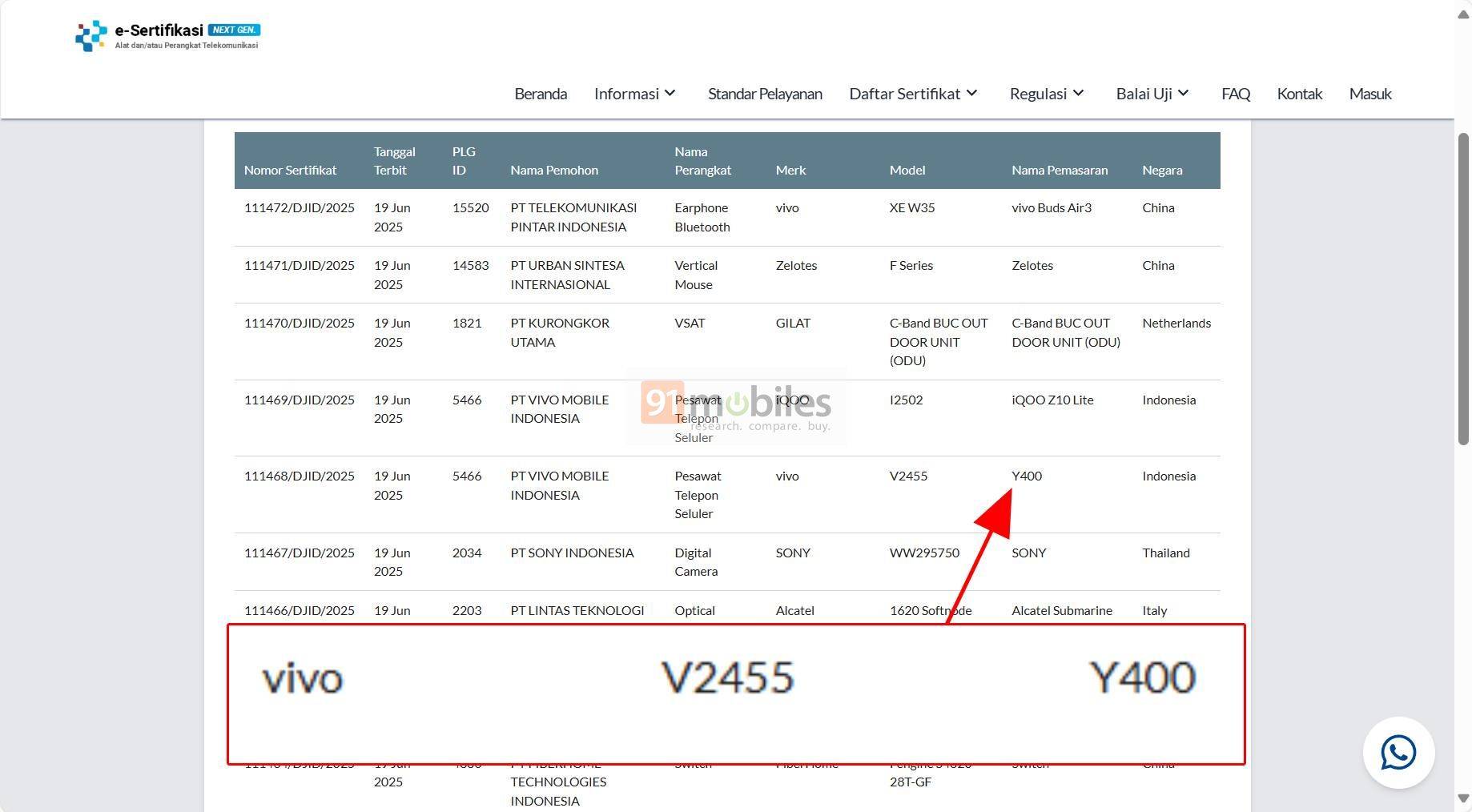Click PLG ID 14583 cell
This screenshot has width=1472, height=812.
(470, 265)
